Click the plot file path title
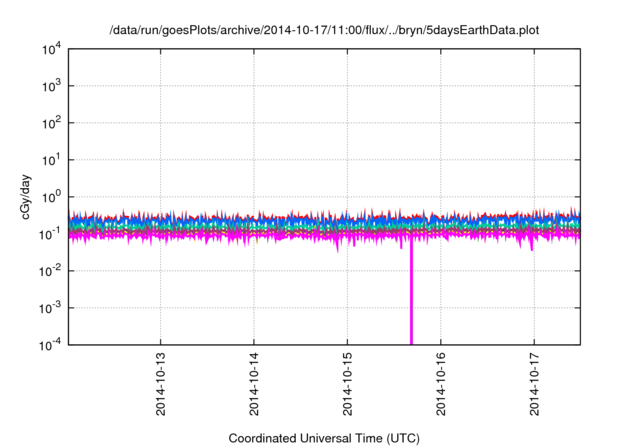Screen dimensions: 640x448 [x=324, y=30]
